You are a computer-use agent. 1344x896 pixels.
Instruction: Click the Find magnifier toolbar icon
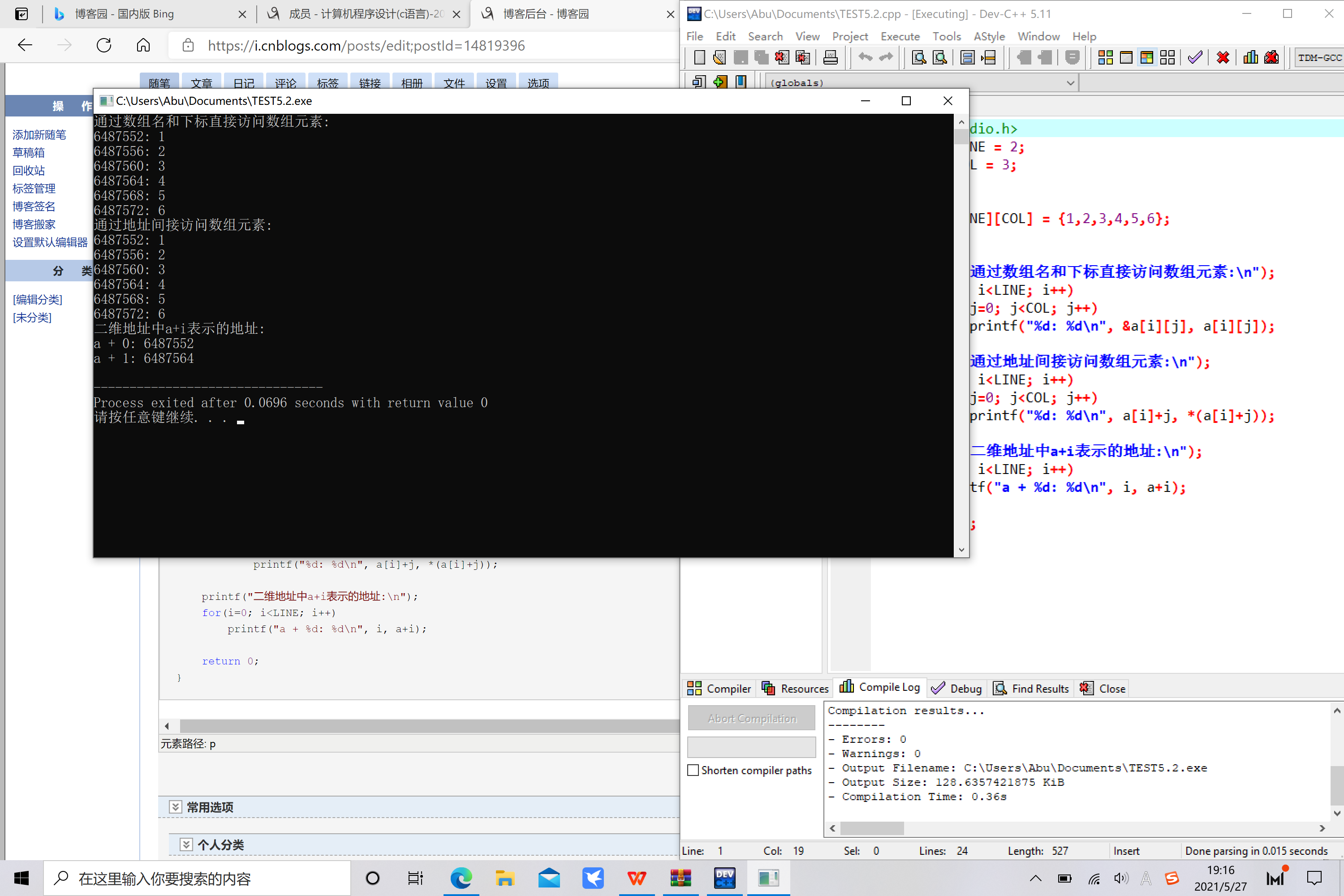pyautogui.click(x=919, y=58)
